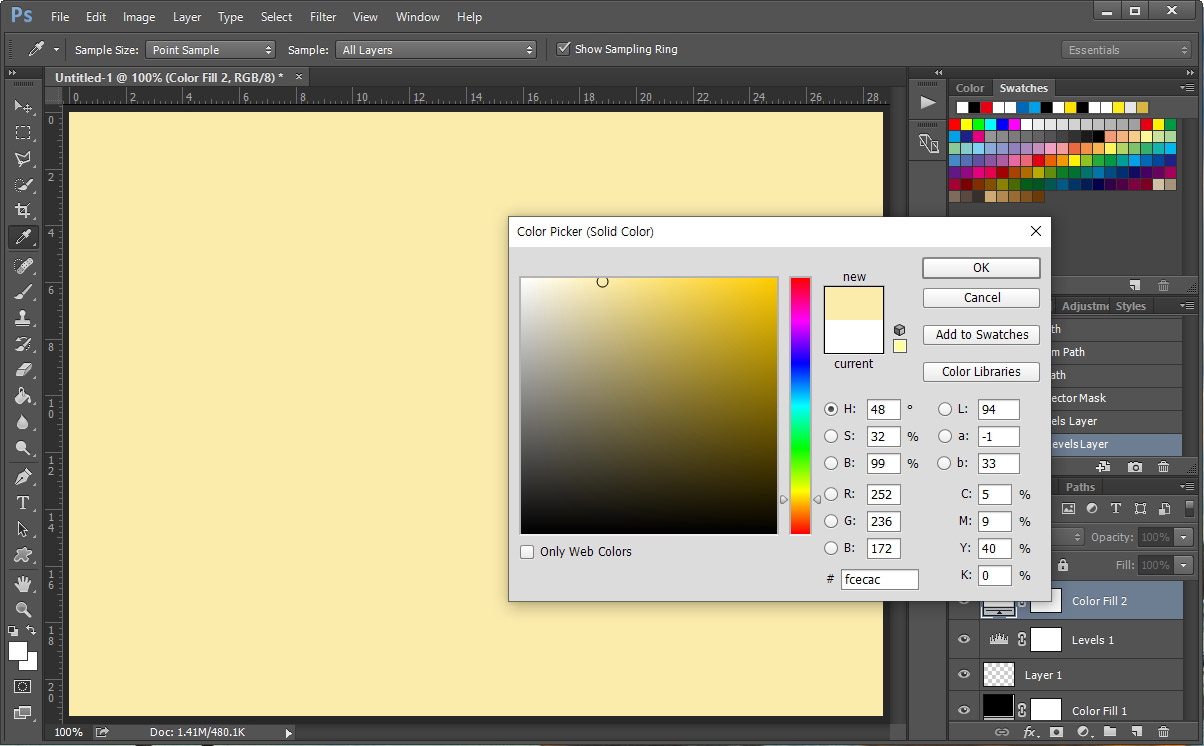Screen dimensions: 1204x746
Task: Select the Paint Bucket tool
Action: pyautogui.click(x=23, y=396)
